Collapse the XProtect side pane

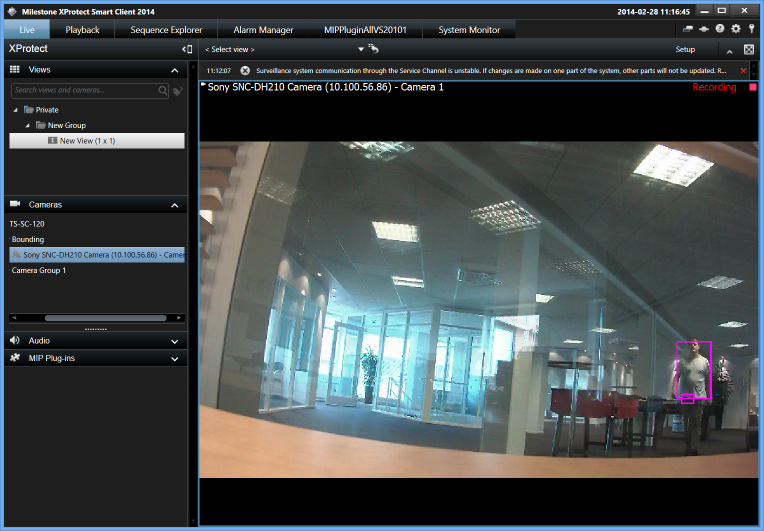click(187, 49)
